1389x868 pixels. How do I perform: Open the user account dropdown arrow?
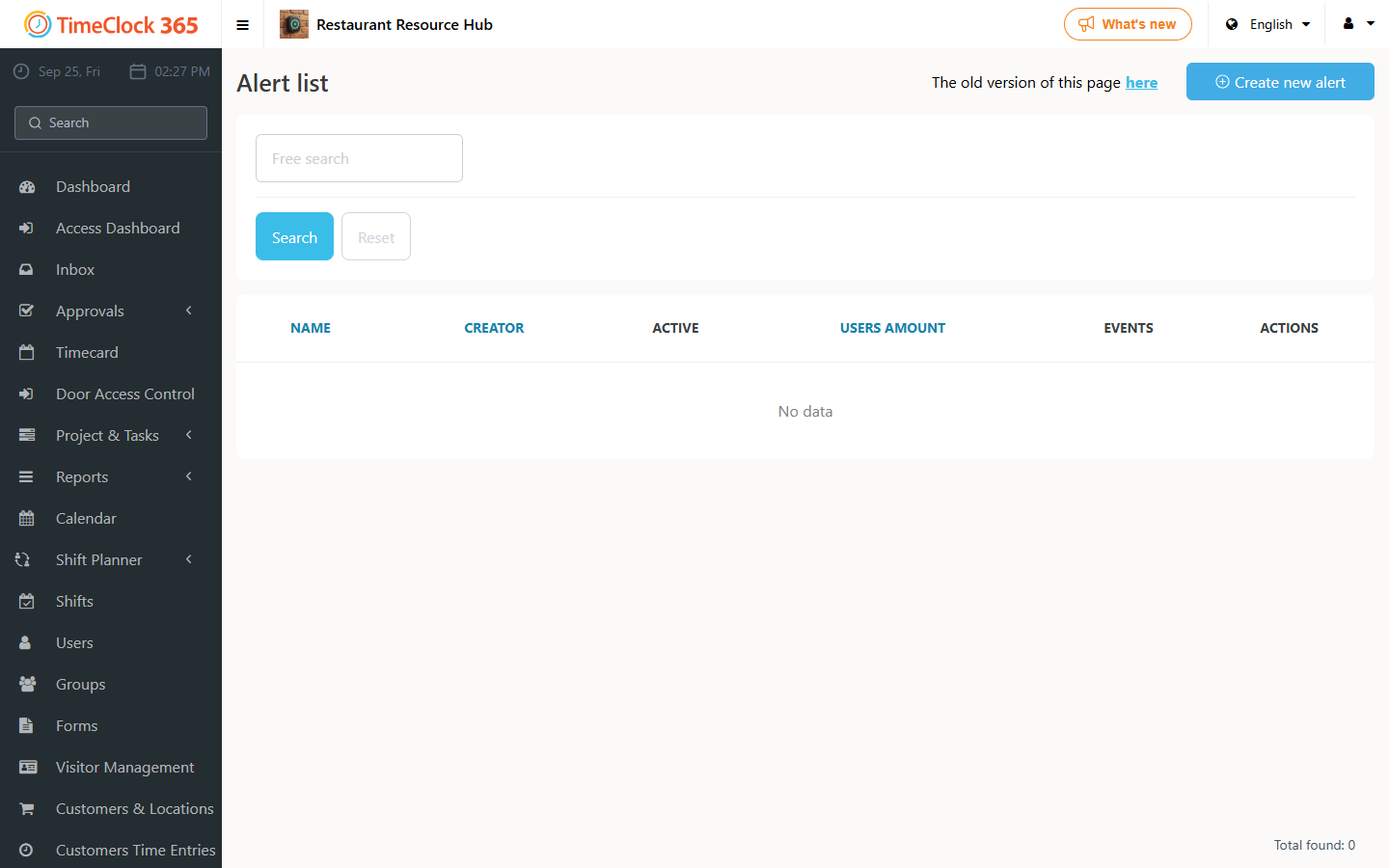pos(1371,24)
